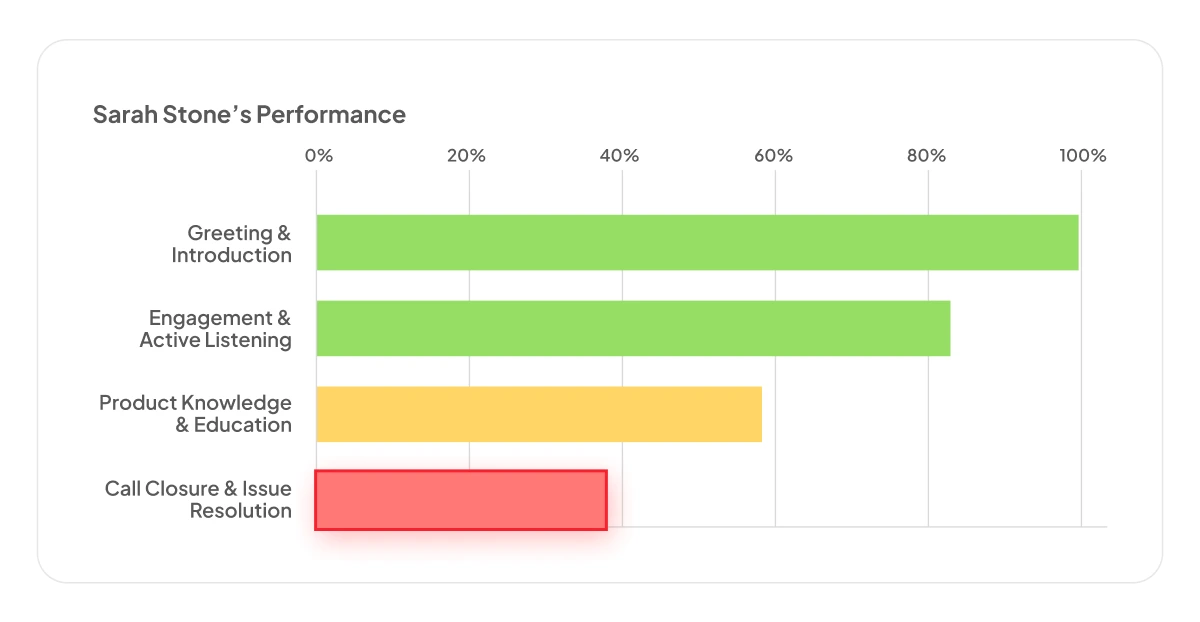Select the Product Knowledge & Education label
1200x622 pixels.
click(x=196, y=414)
